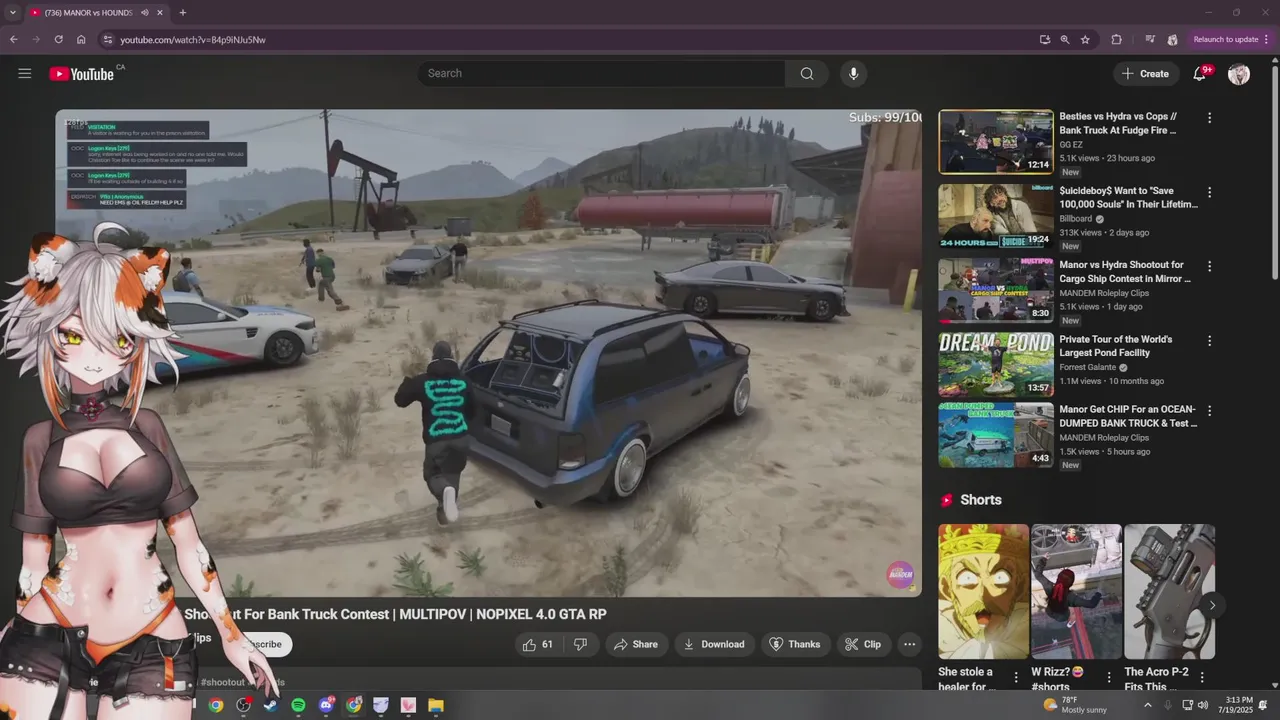Open options for Manor vs Hydra Shootout video
1280x720 pixels.
coord(1209,266)
